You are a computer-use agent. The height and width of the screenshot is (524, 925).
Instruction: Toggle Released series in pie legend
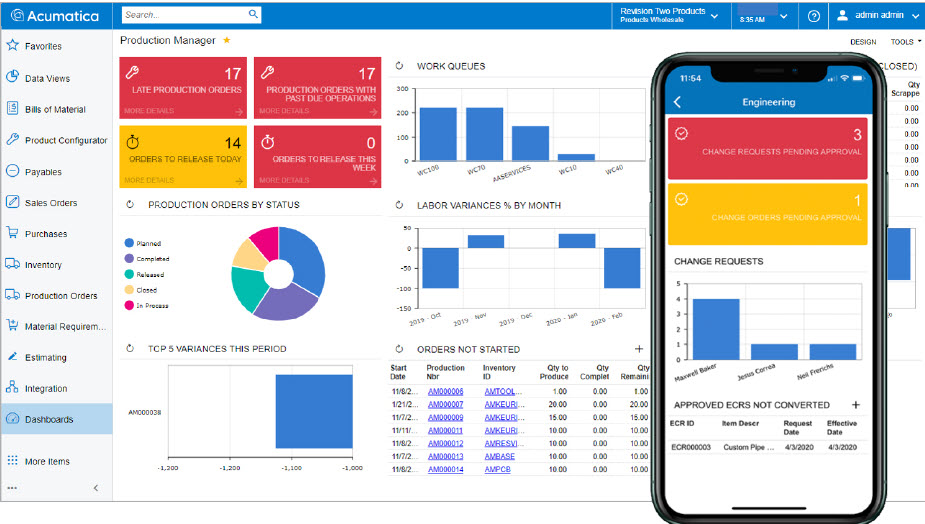click(x=145, y=274)
